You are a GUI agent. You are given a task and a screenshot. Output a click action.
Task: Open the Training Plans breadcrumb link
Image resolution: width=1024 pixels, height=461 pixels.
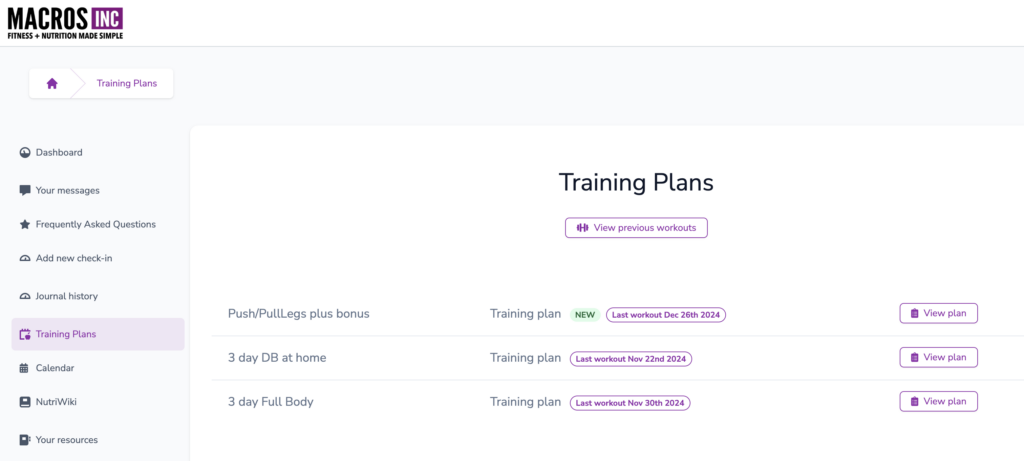pos(127,84)
